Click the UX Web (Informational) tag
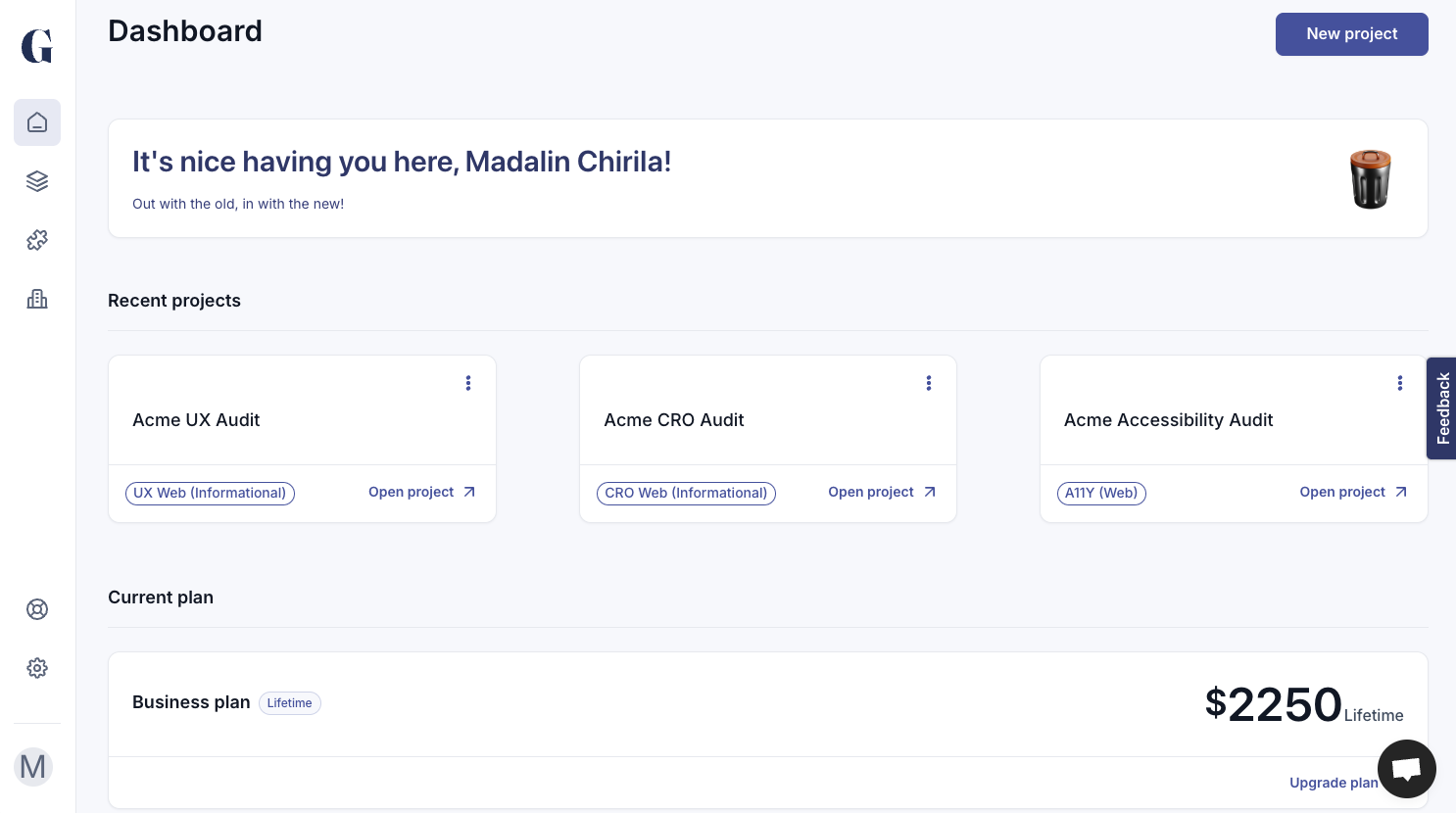Image resolution: width=1456 pixels, height=813 pixels. (x=210, y=493)
